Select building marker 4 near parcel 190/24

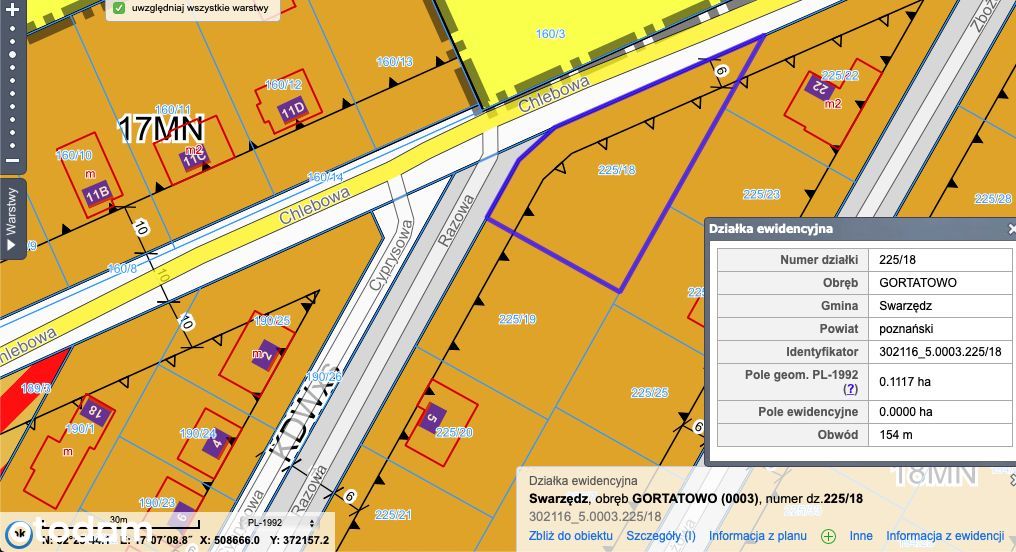pyautogui.click(x=216, y=444)
